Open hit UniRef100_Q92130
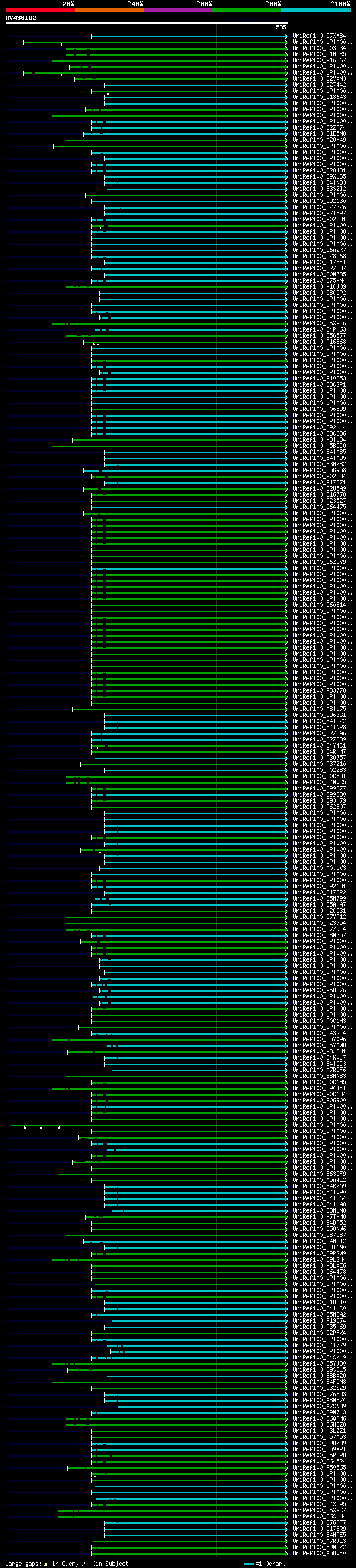This screenshot has height=1568, width=356. [319, 201]
